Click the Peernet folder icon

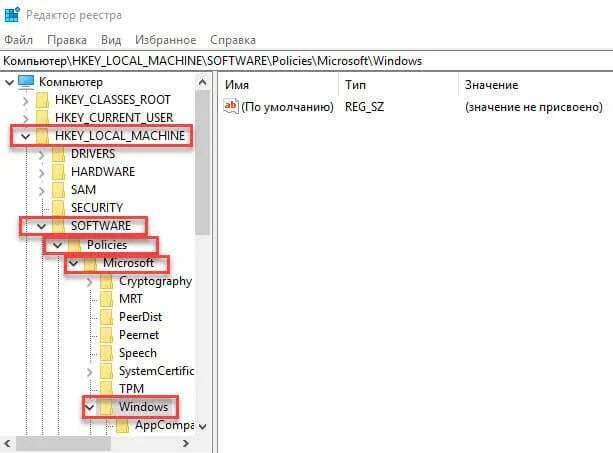(x=106, y=335)
